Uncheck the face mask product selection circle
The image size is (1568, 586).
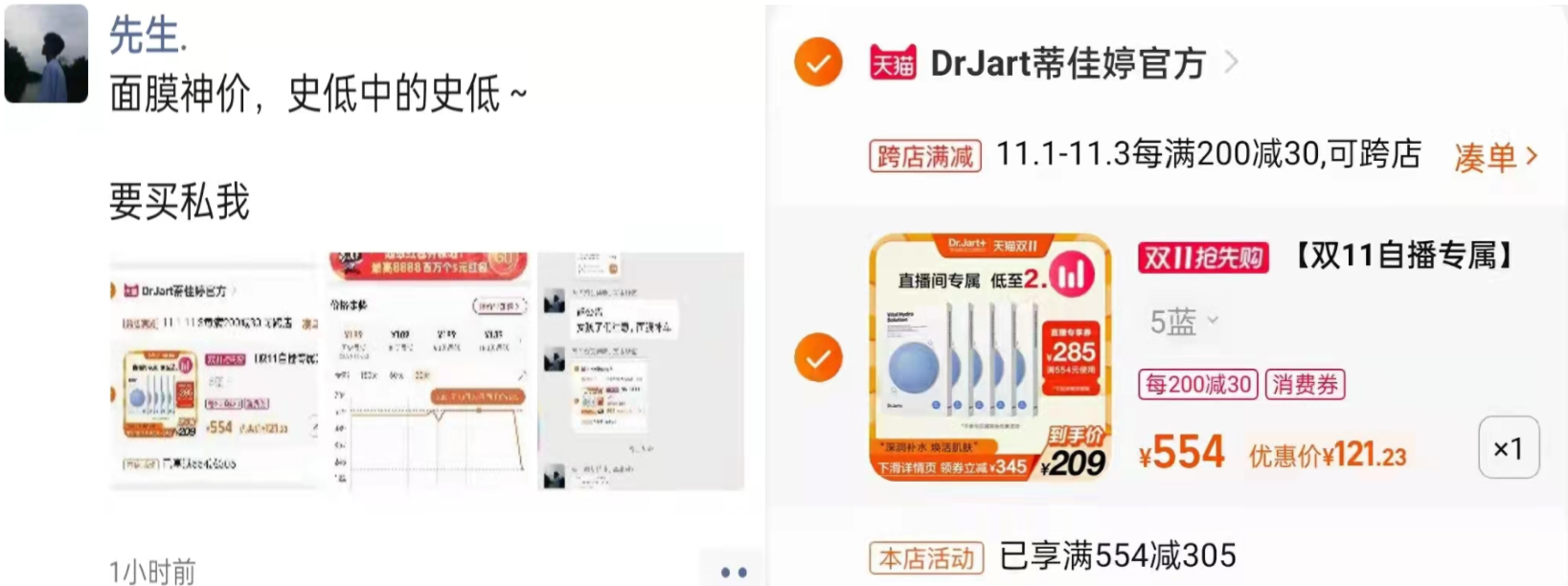point(818,358)
